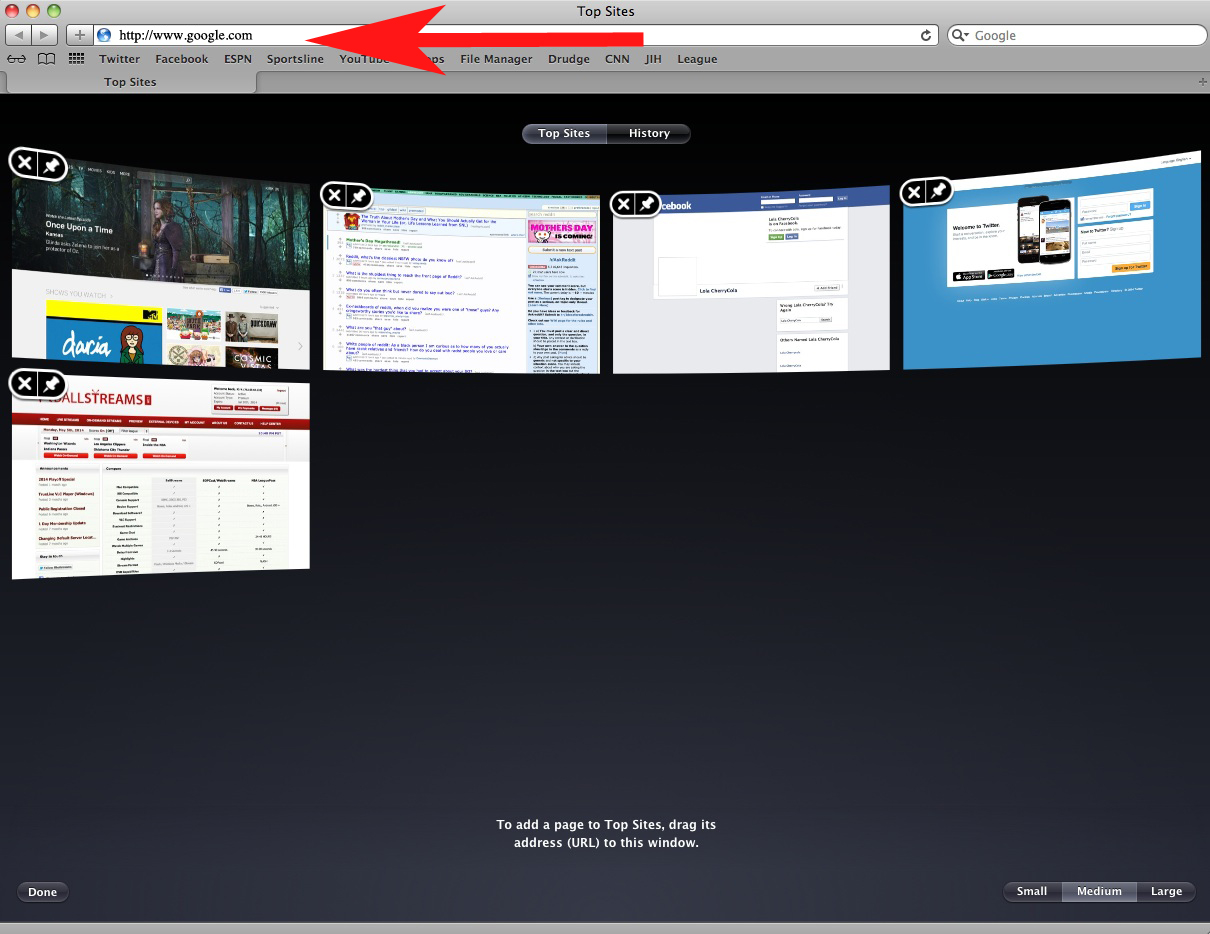Viewport: 1210px width, 934px height.
Task: Open Top Sites grid icon in bookmarks bar
Action: [76, 59]
